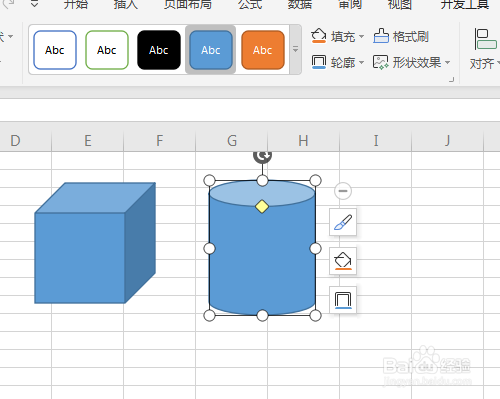
Task: Select column E header
Action: (88, 141)
